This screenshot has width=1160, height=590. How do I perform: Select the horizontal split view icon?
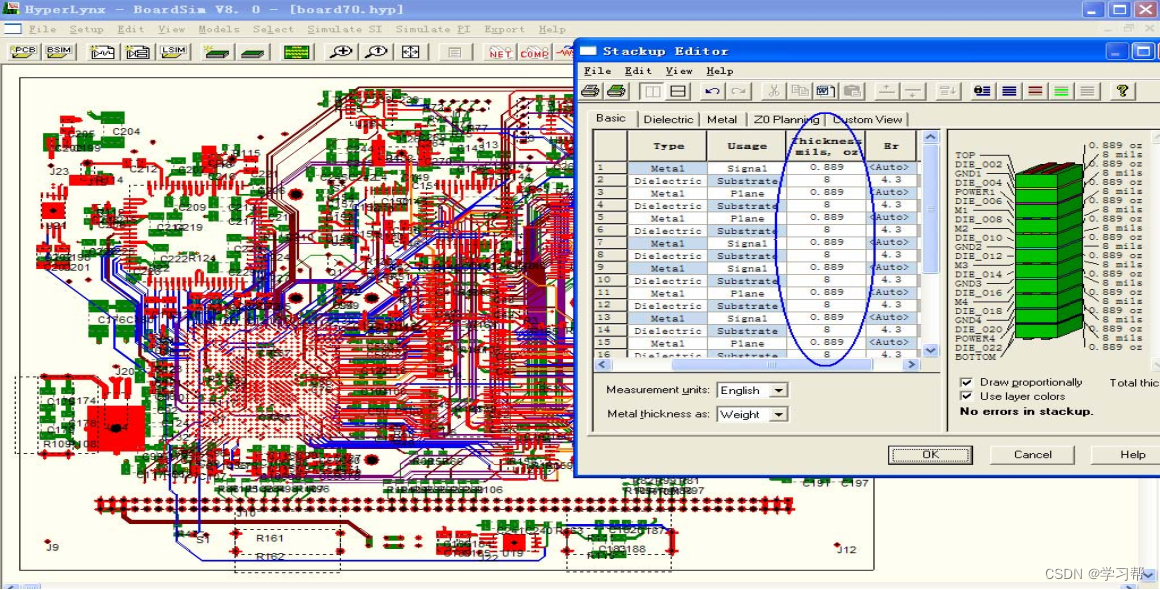click(x=678, y=91)
